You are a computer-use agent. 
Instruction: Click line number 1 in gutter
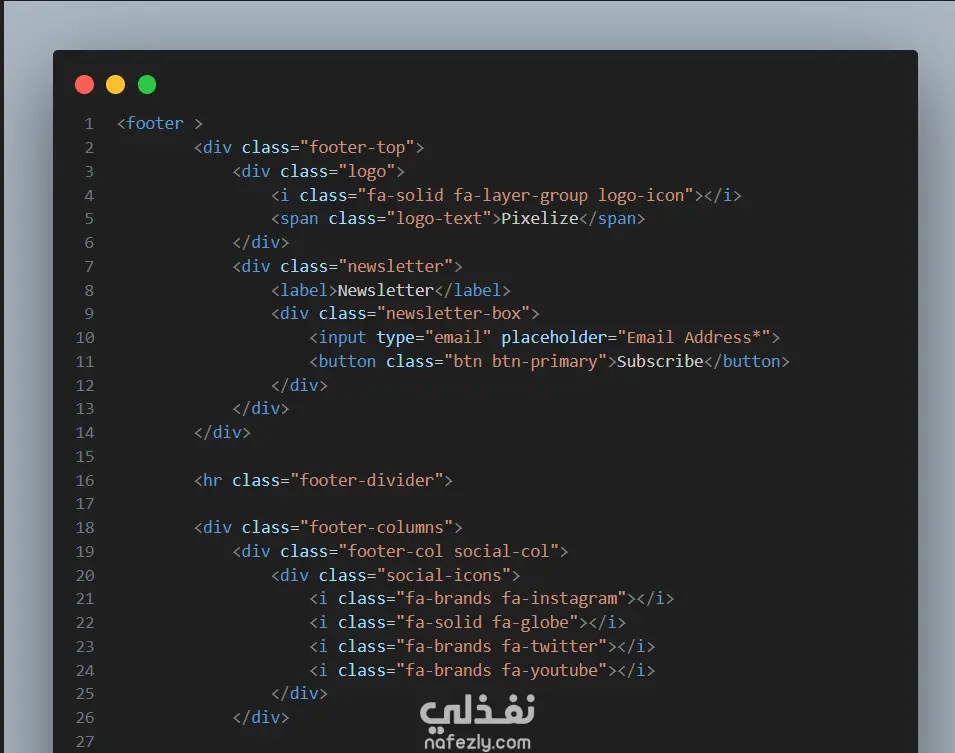(x=89, y=124)
